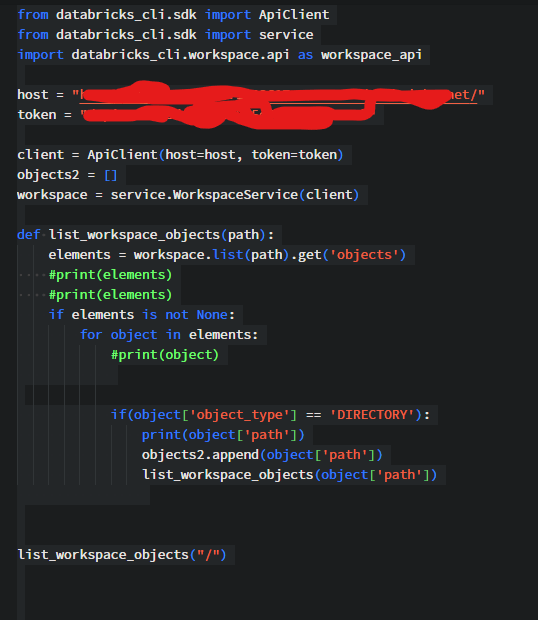
Task: Click the '#print(object)' comment
Action: coord(165,355)
